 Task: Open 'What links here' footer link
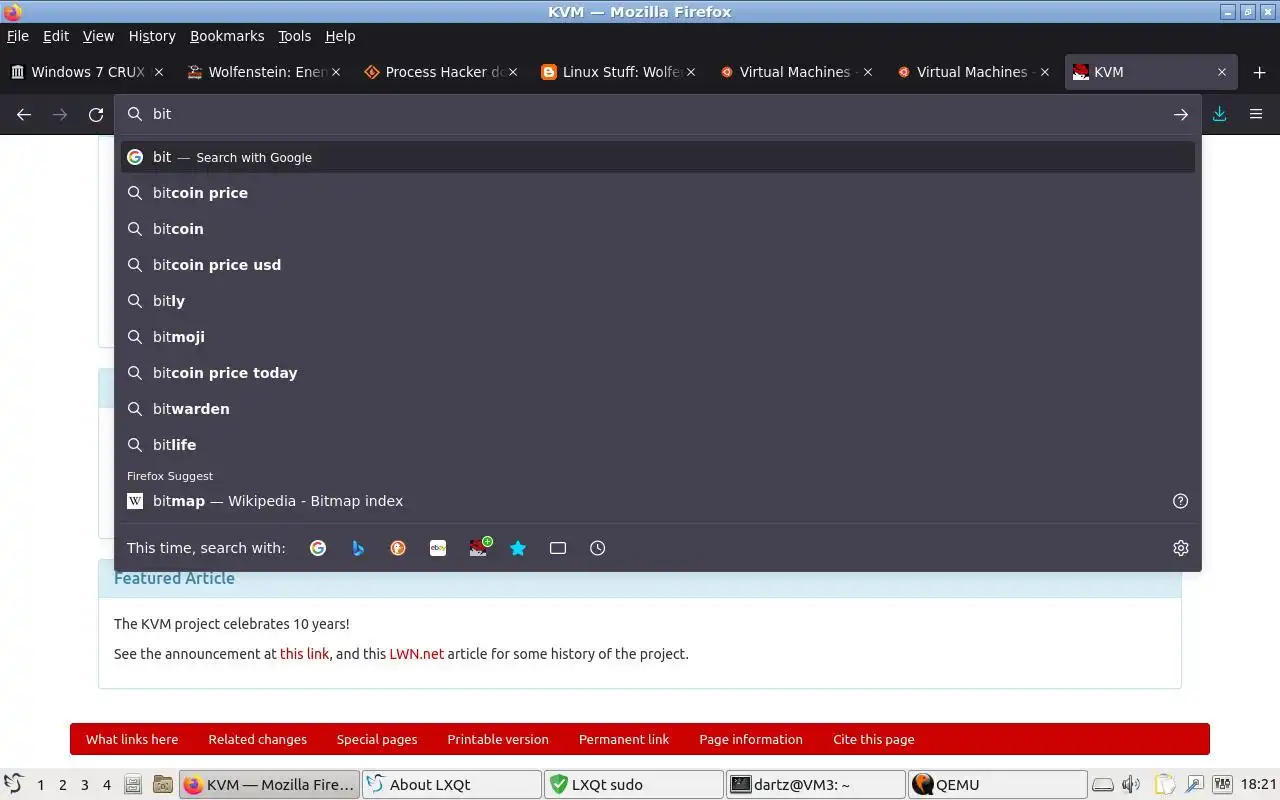coord(132,740)
